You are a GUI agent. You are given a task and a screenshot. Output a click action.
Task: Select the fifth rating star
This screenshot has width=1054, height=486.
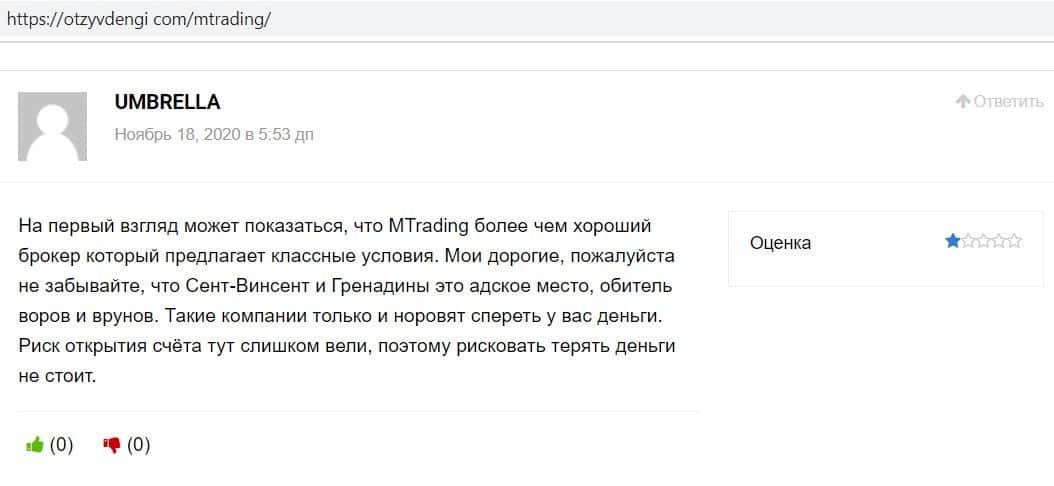(x=1015, y=241)
